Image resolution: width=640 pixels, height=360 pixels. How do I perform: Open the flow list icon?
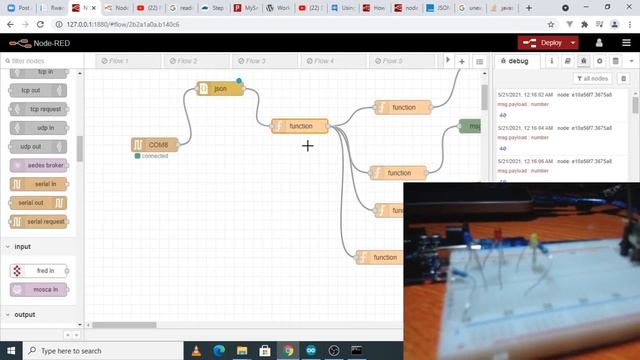tap(480, 62)
